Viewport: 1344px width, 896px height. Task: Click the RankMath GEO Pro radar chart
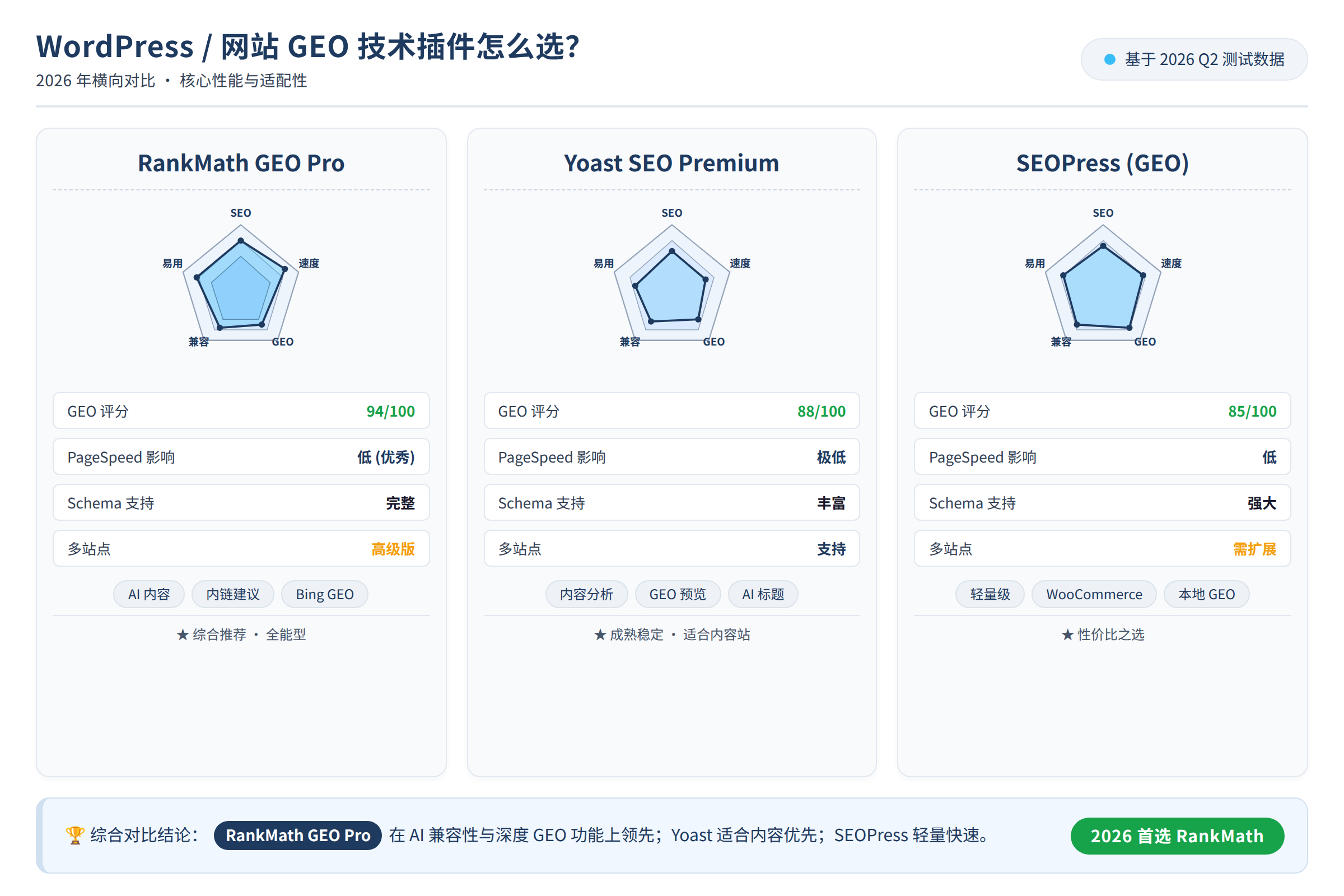tap(241, 279)
